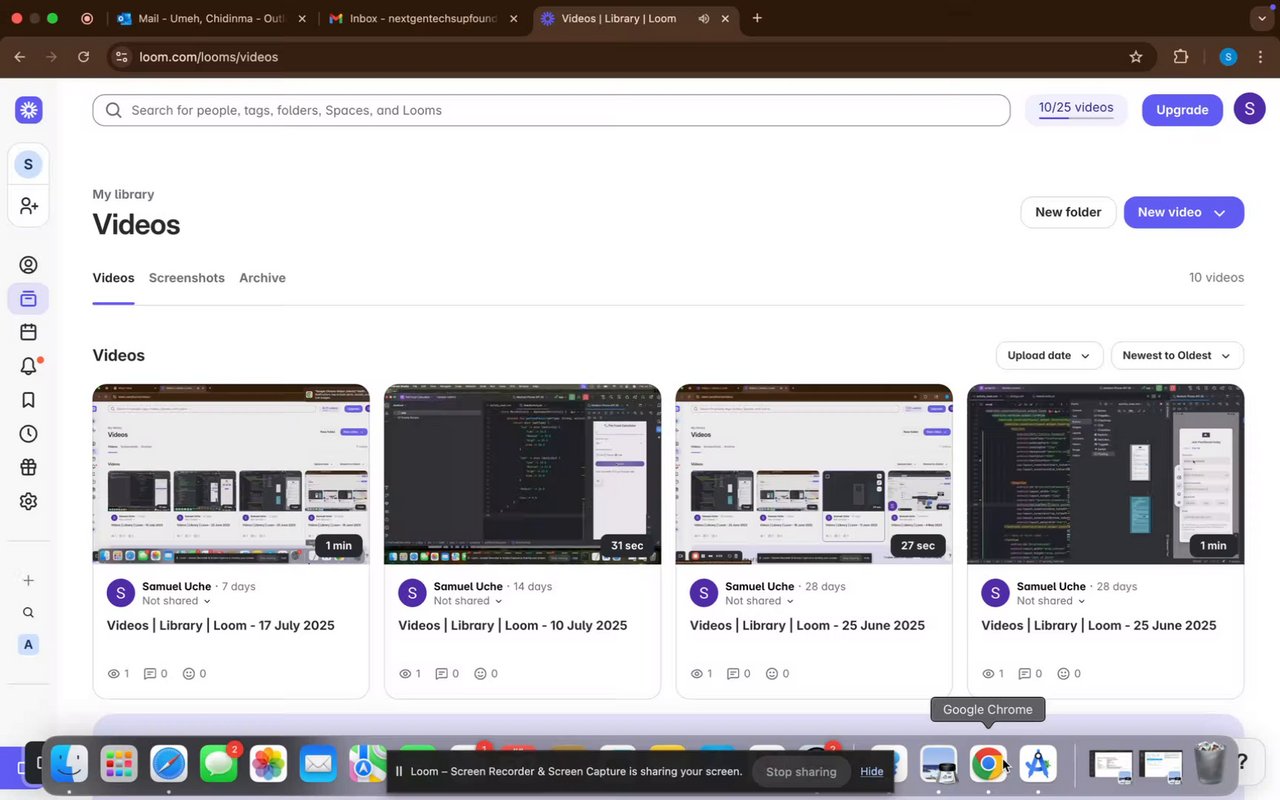Close the Gmail Inbox browser tab

pos(514,19)
